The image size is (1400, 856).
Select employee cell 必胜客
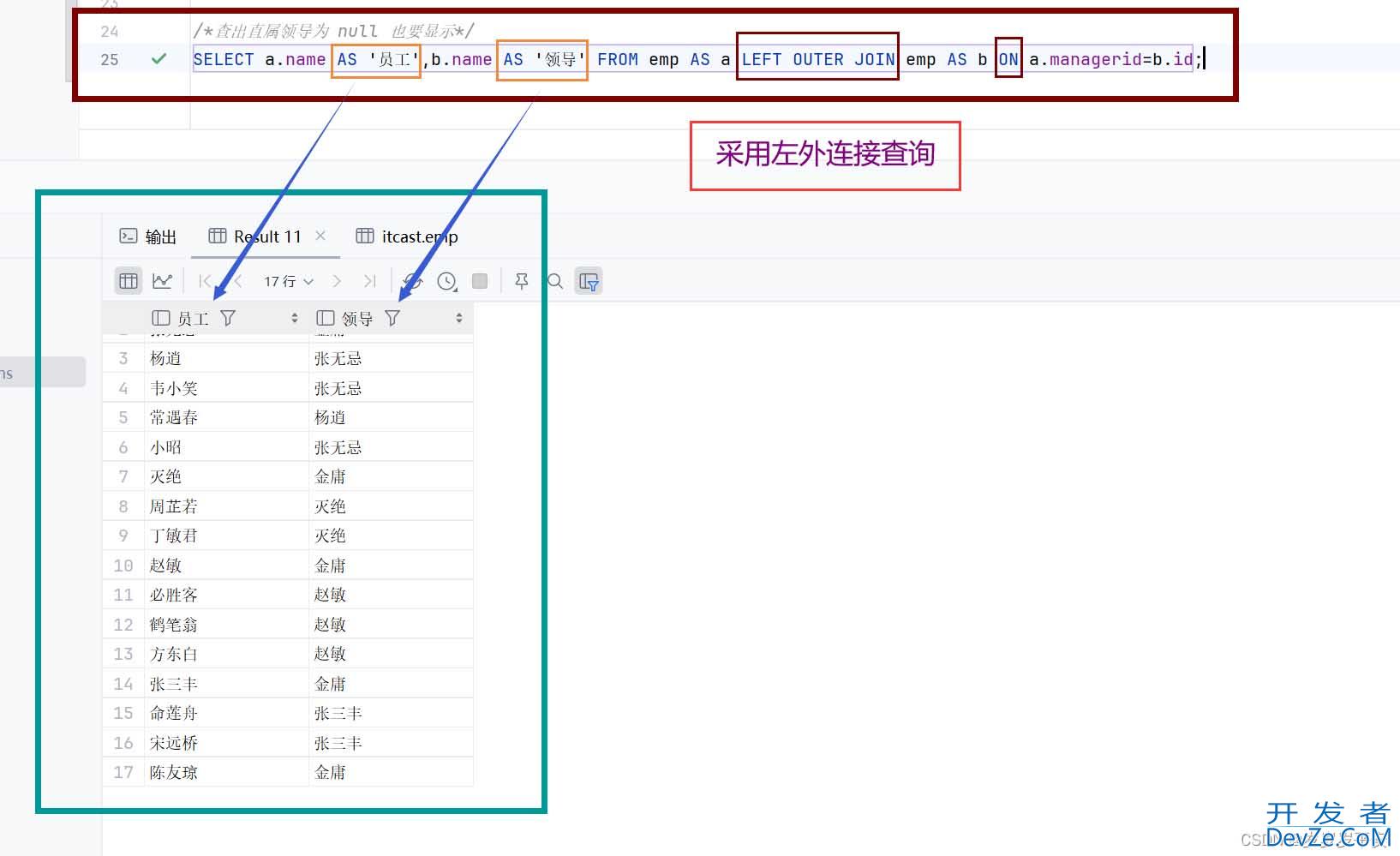tap(226, 595)
